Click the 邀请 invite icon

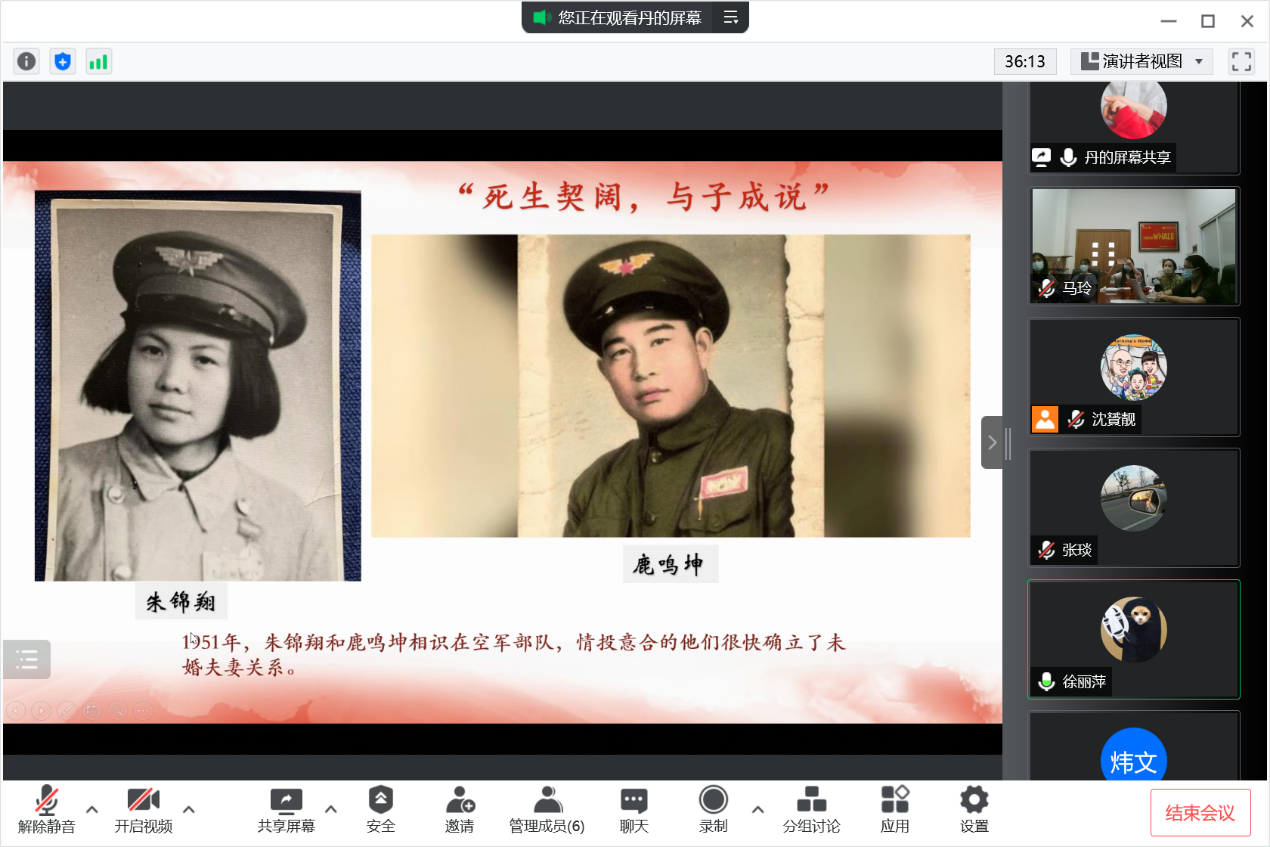click(x=460, y=809)
